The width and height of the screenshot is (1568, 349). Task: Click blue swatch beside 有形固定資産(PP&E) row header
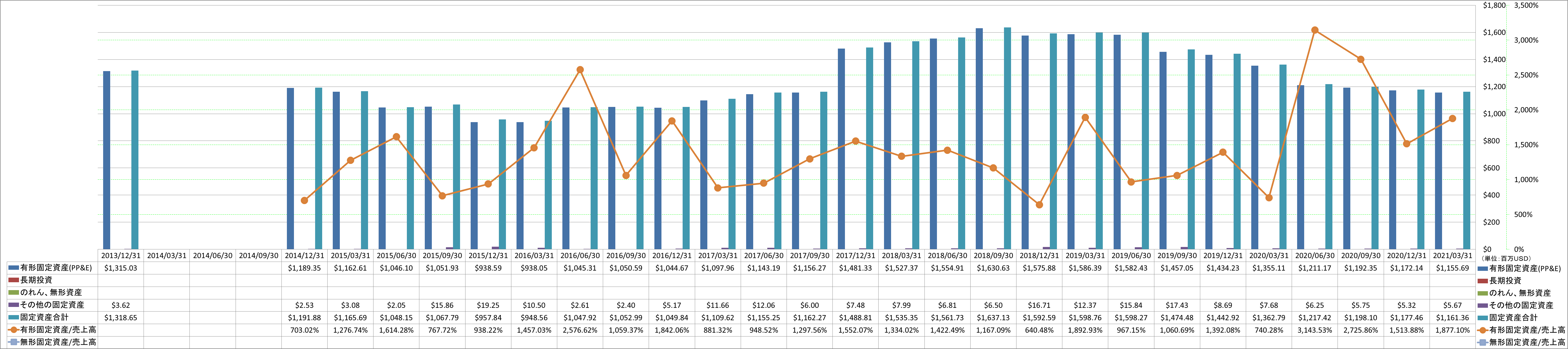(13, 268)
